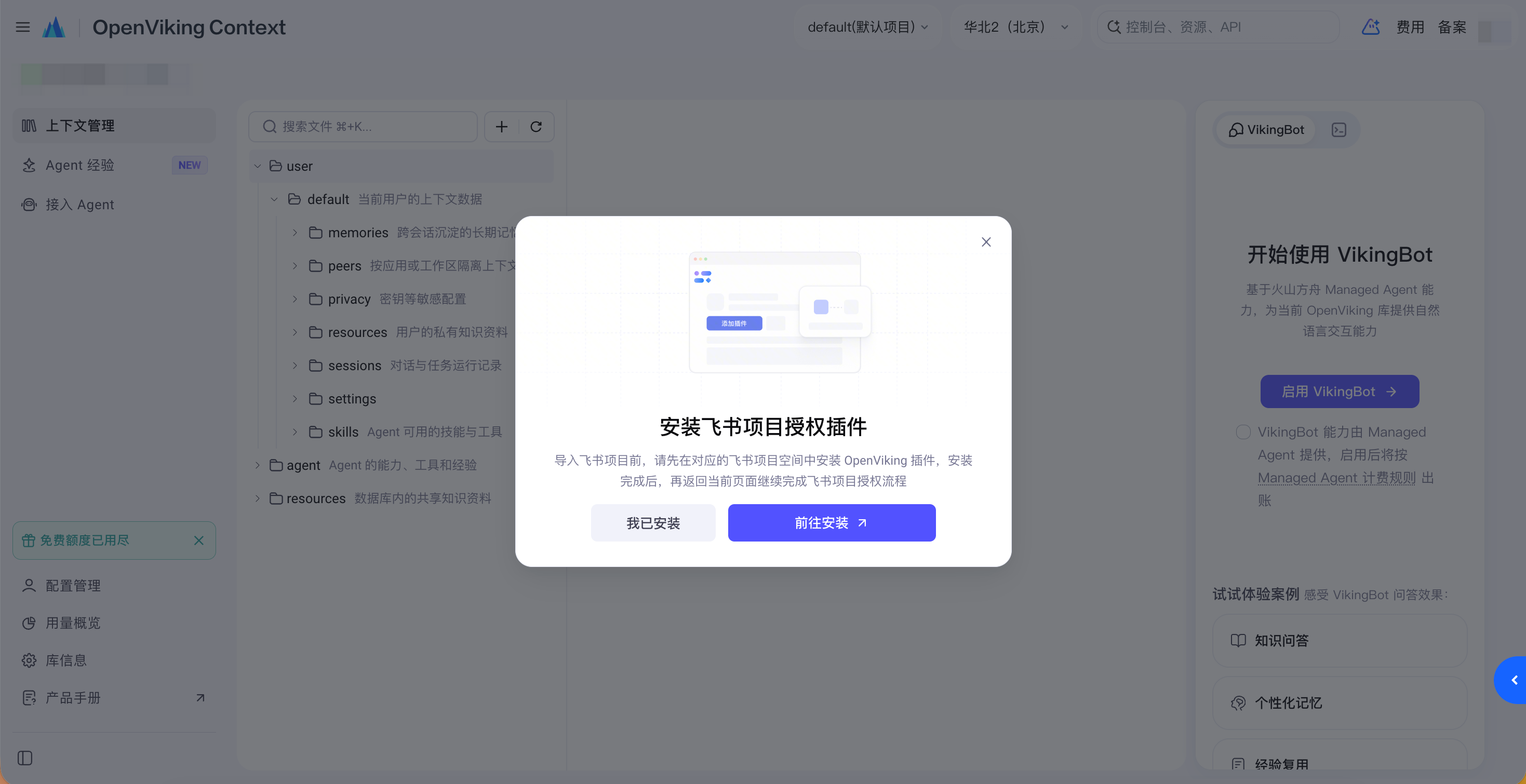This screenshot has width=1526, height=784.
Task: Click the 知识问答 book icon
Action: pos(1238,640)
